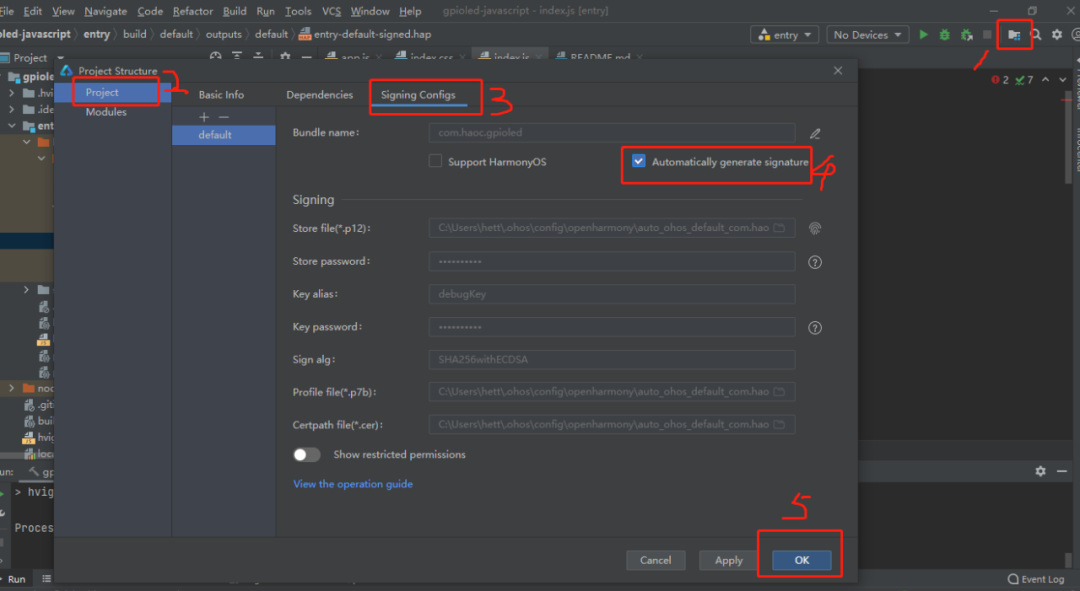
Task: Expand the node_modules folder
Action: tap(11, 388)
